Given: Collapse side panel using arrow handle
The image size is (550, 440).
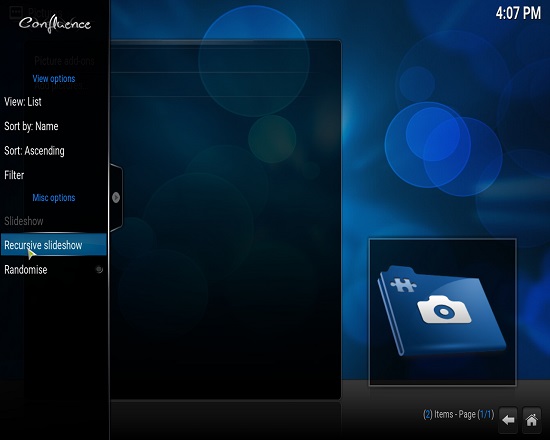Looking at the screenshot, I should (116, 198).
